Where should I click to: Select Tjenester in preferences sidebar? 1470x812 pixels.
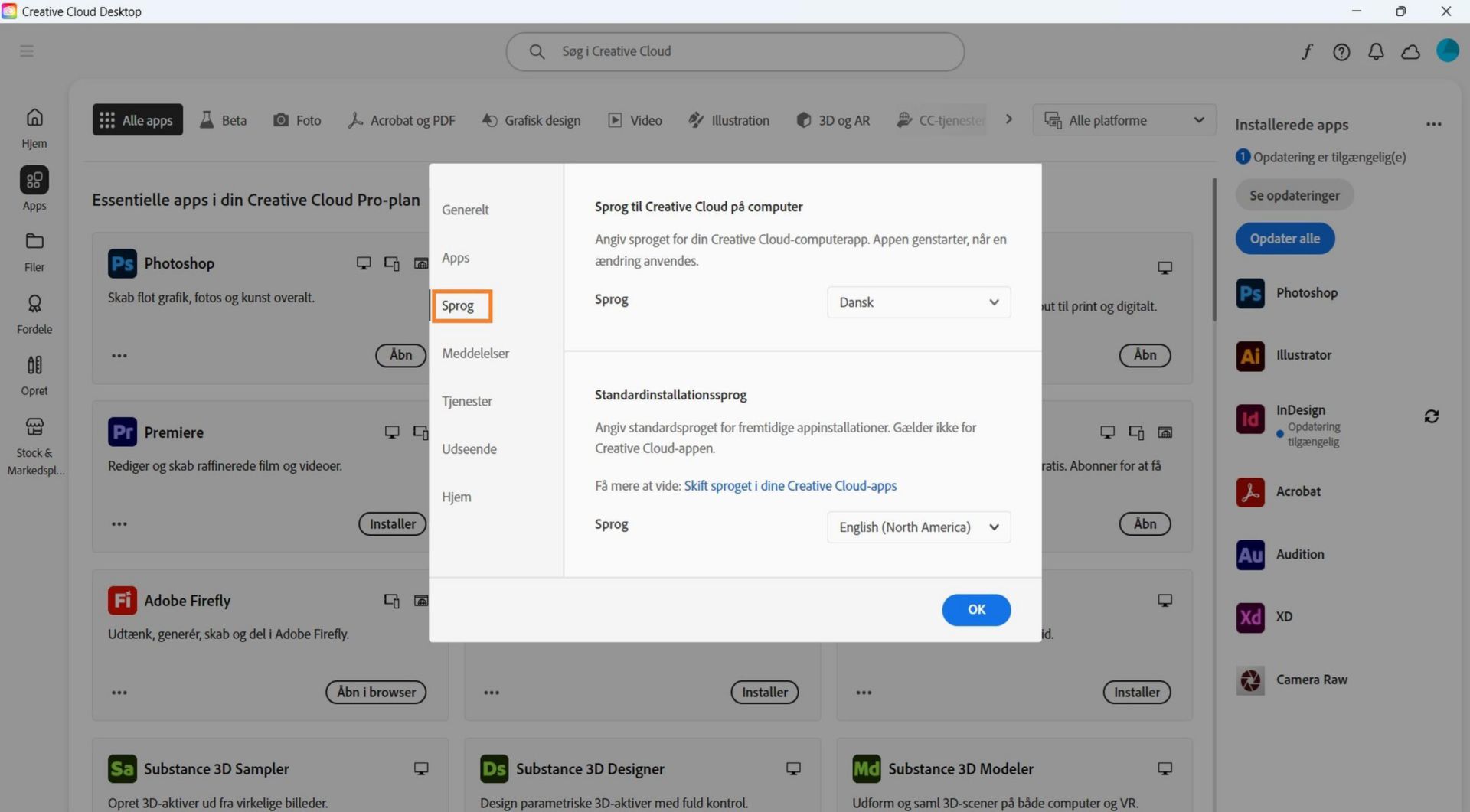pos(466,401)
